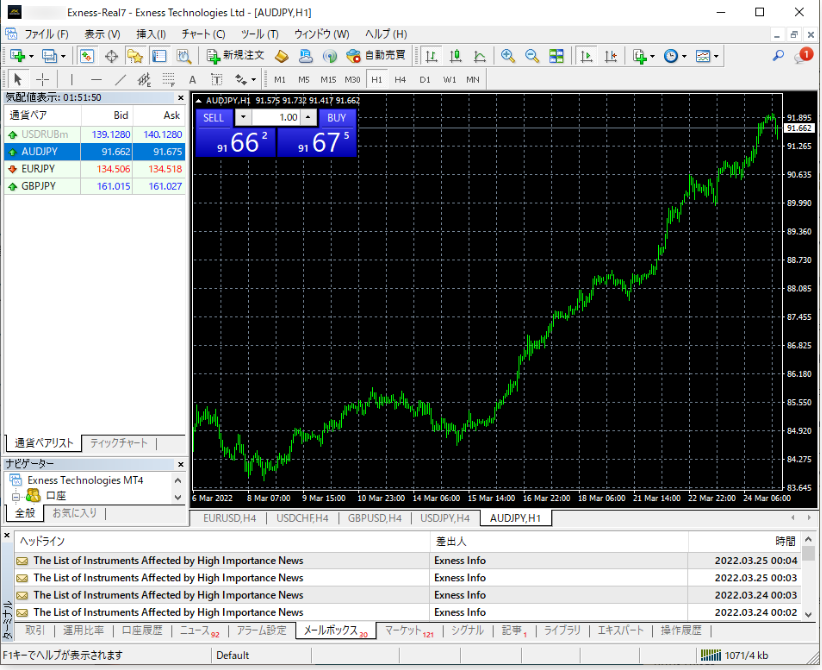Image resolution: width=822 pixels, height=670 pixels.
Task: Switch to ティックチャート tab
Action: (118, 444)
